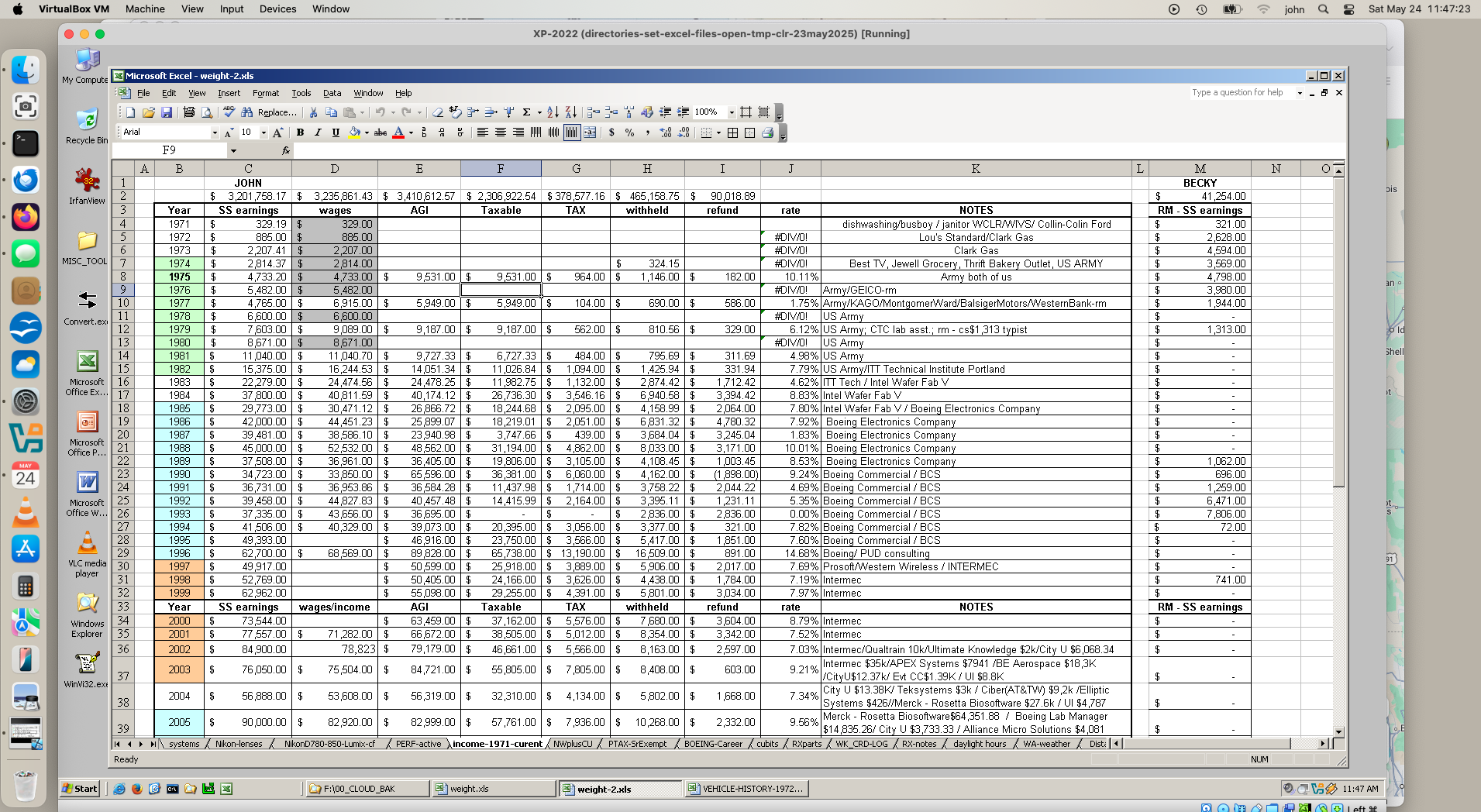Click the Replace... toolbar button

click(277, 112)
